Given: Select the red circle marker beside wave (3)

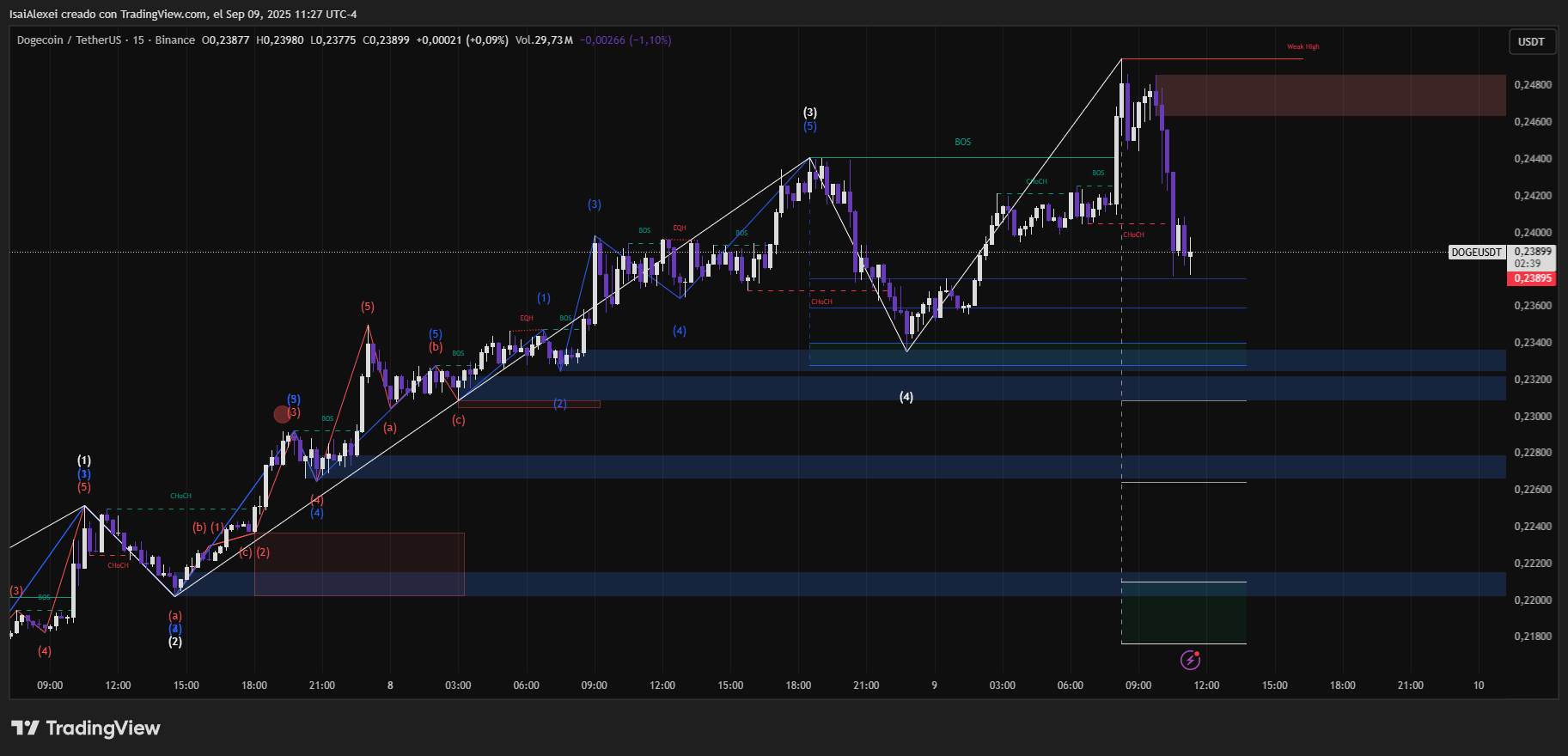Looking at the screenshot, I should pyautogui.click(x=282, y=415).
